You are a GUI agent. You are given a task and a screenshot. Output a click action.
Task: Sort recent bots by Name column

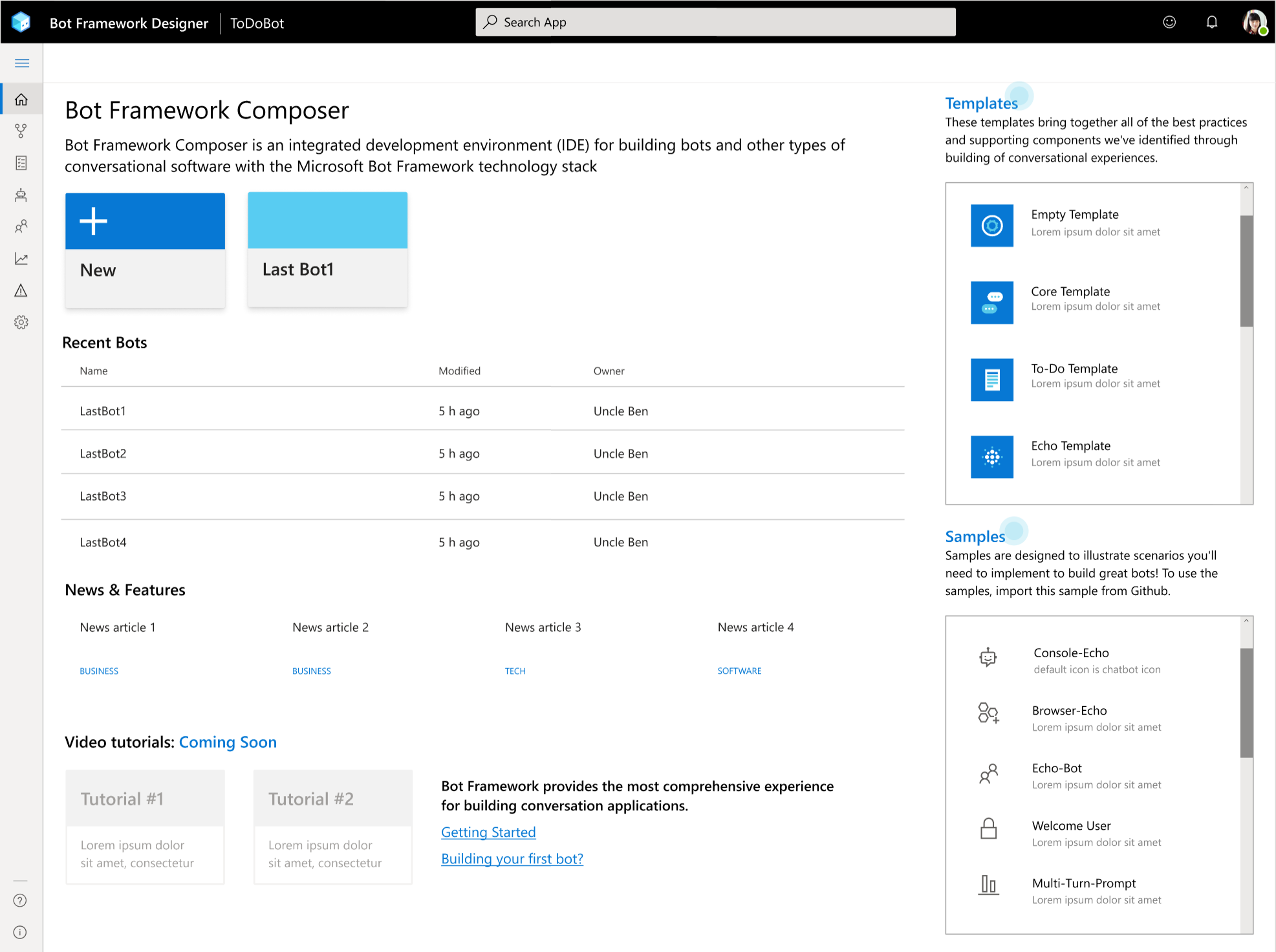point(94,371)
